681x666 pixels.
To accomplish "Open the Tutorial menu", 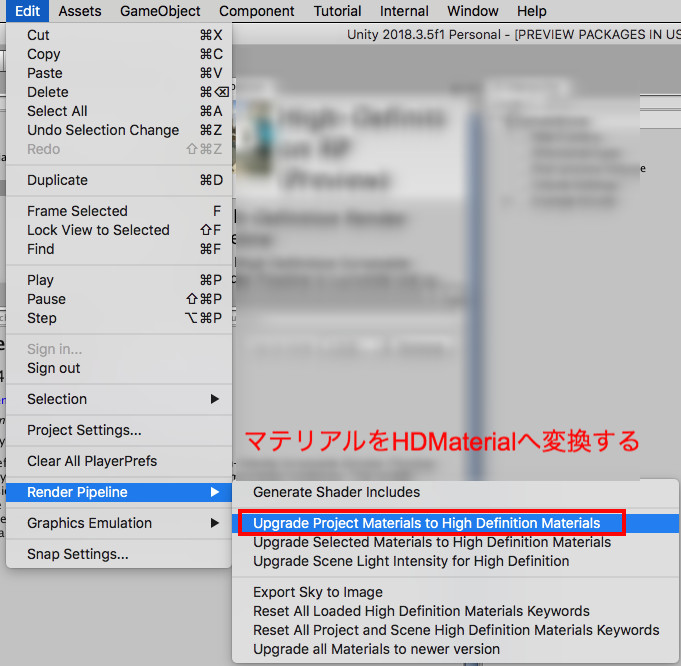I will click(337, 11).
